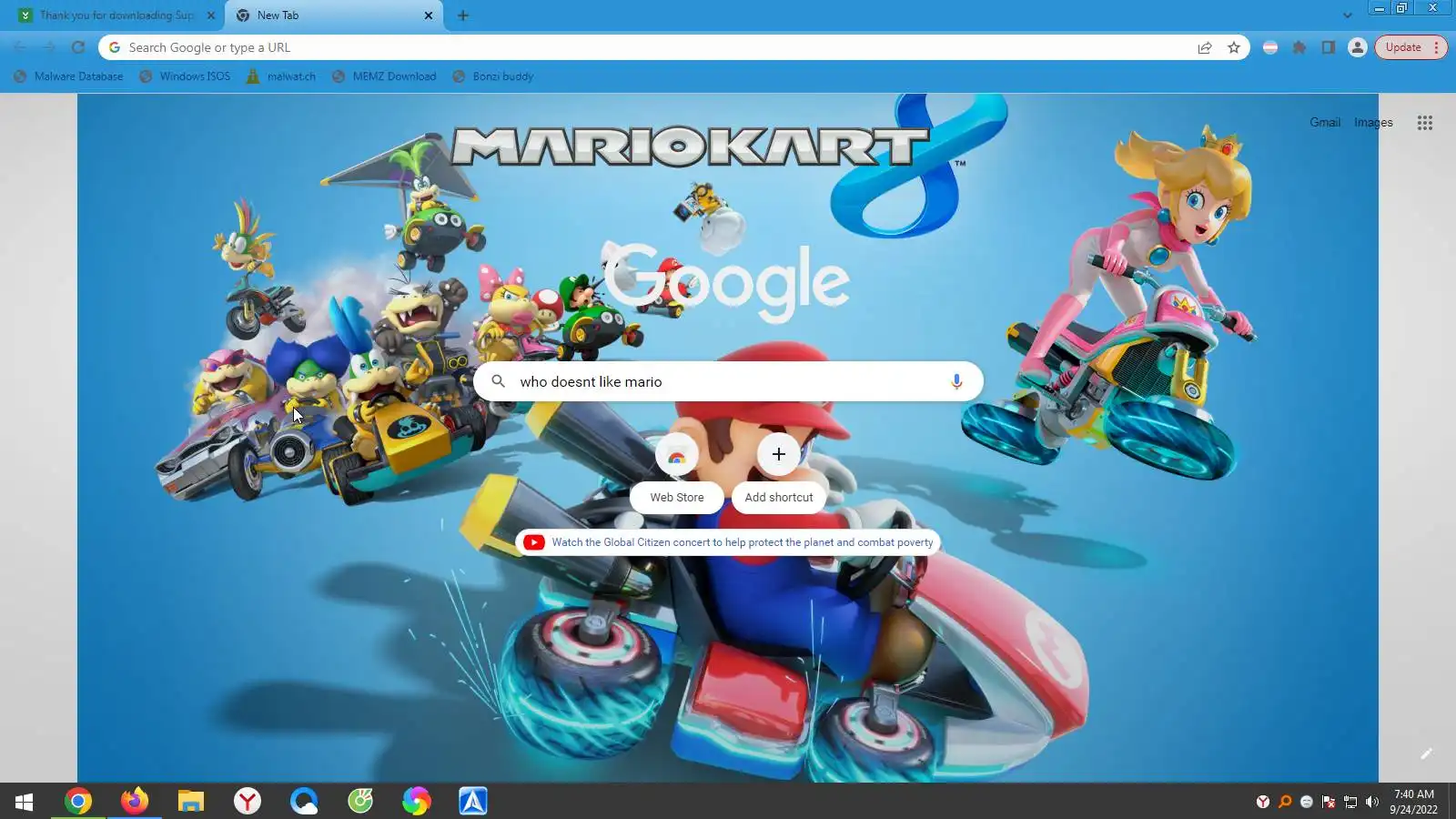Open the network connection tray icon
The image size is (1456, 819).
1350,802
